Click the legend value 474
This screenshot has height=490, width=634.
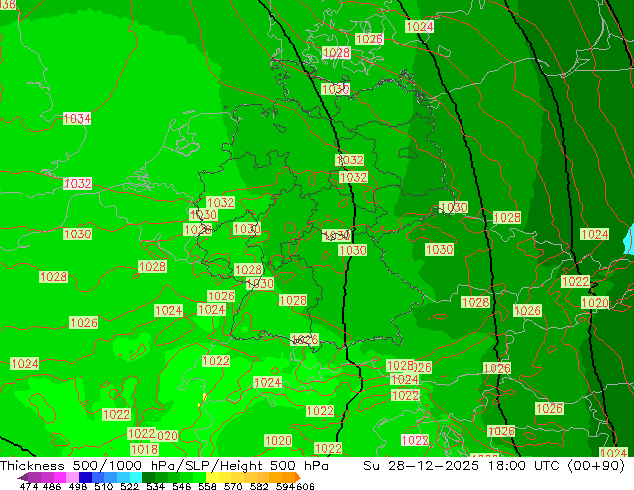tap(29, 486)
